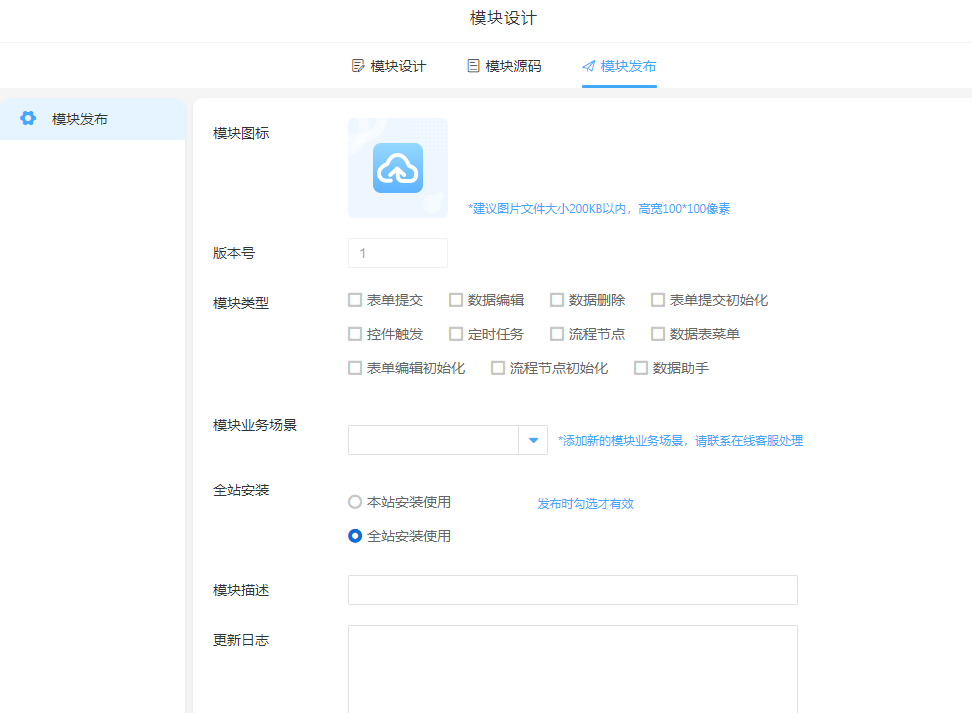The width and height of the screenshot is (972, 713).
Task: Select 本站安装使用 radio button
Action: 355,502
